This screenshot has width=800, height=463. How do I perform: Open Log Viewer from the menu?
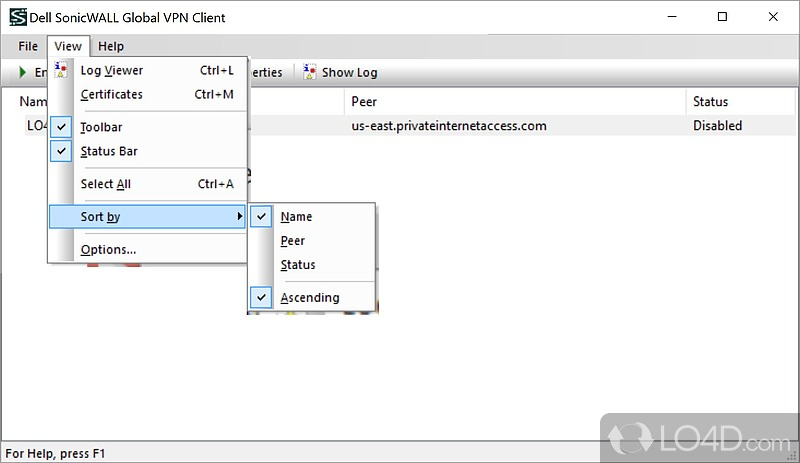(148, 70)
